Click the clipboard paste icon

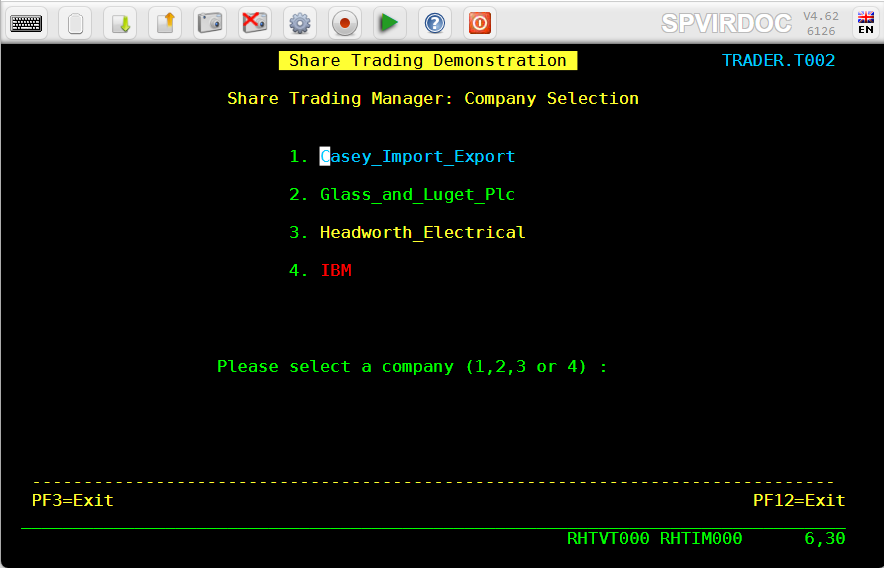[75, 23]
